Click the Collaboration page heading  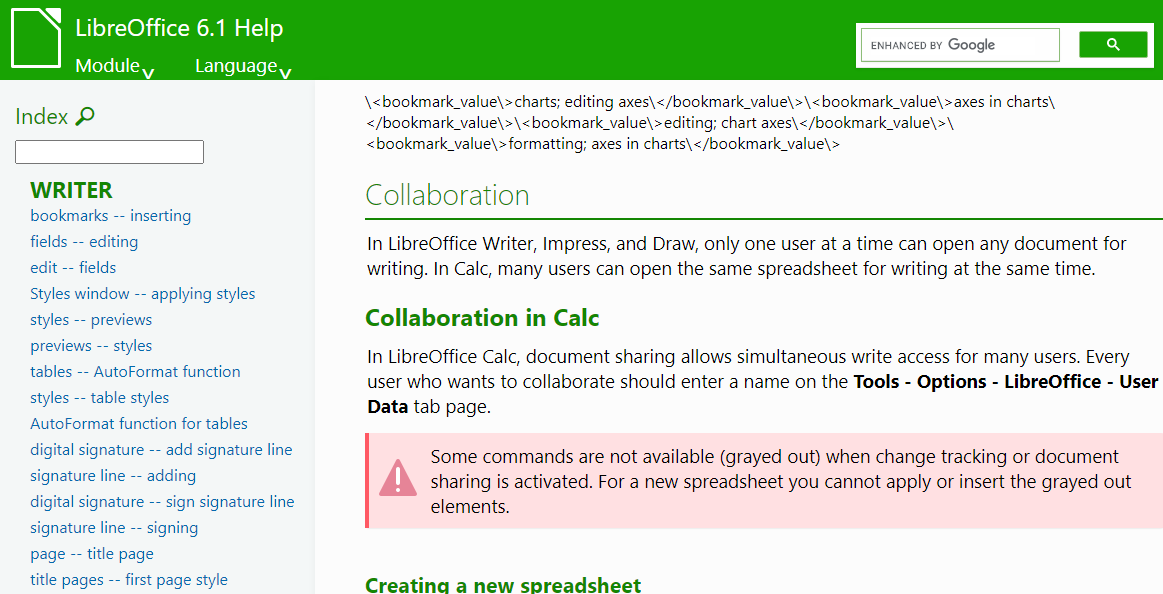[x=447, y=195]
